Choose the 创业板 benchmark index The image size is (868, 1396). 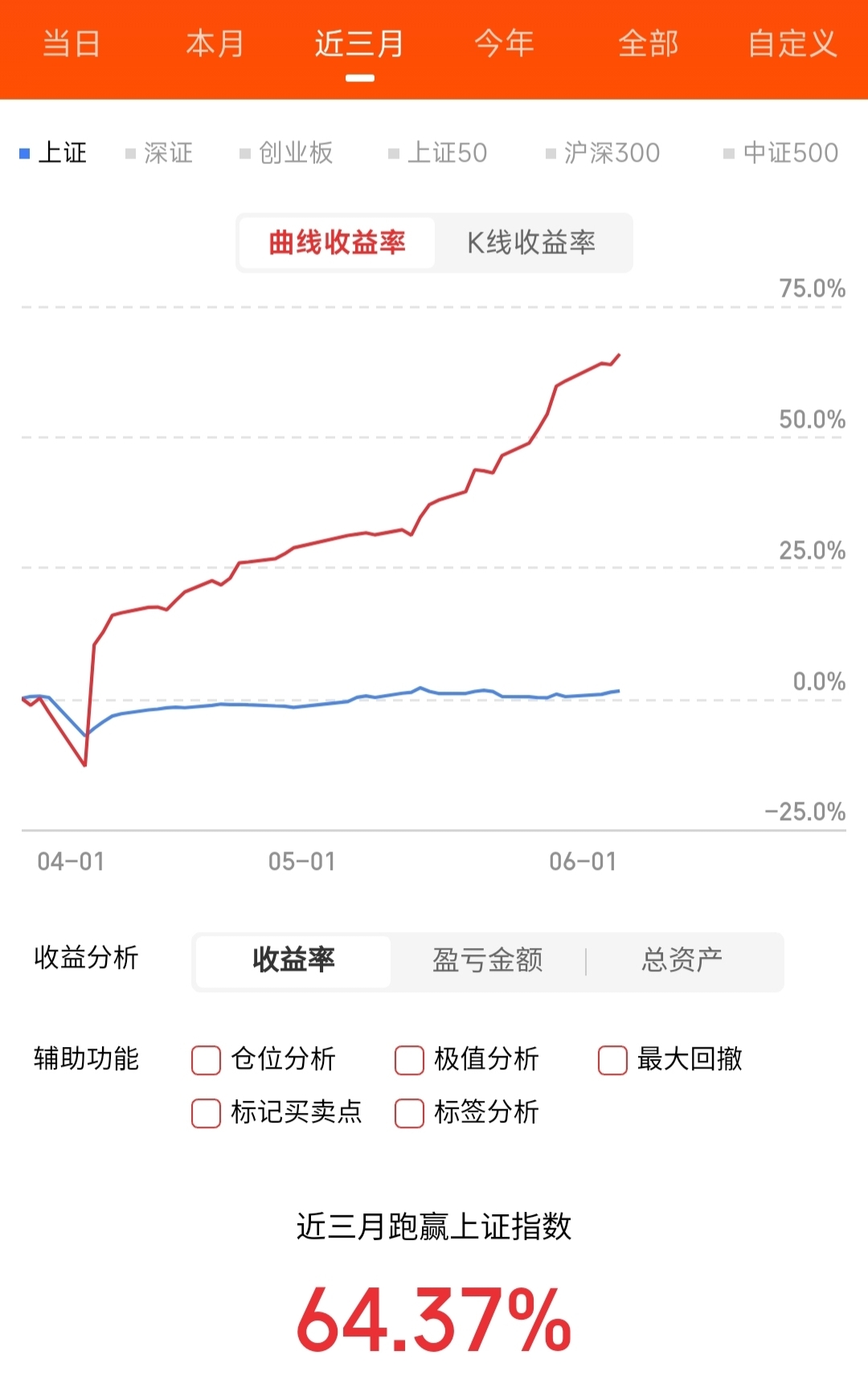(x=287, y=153)
